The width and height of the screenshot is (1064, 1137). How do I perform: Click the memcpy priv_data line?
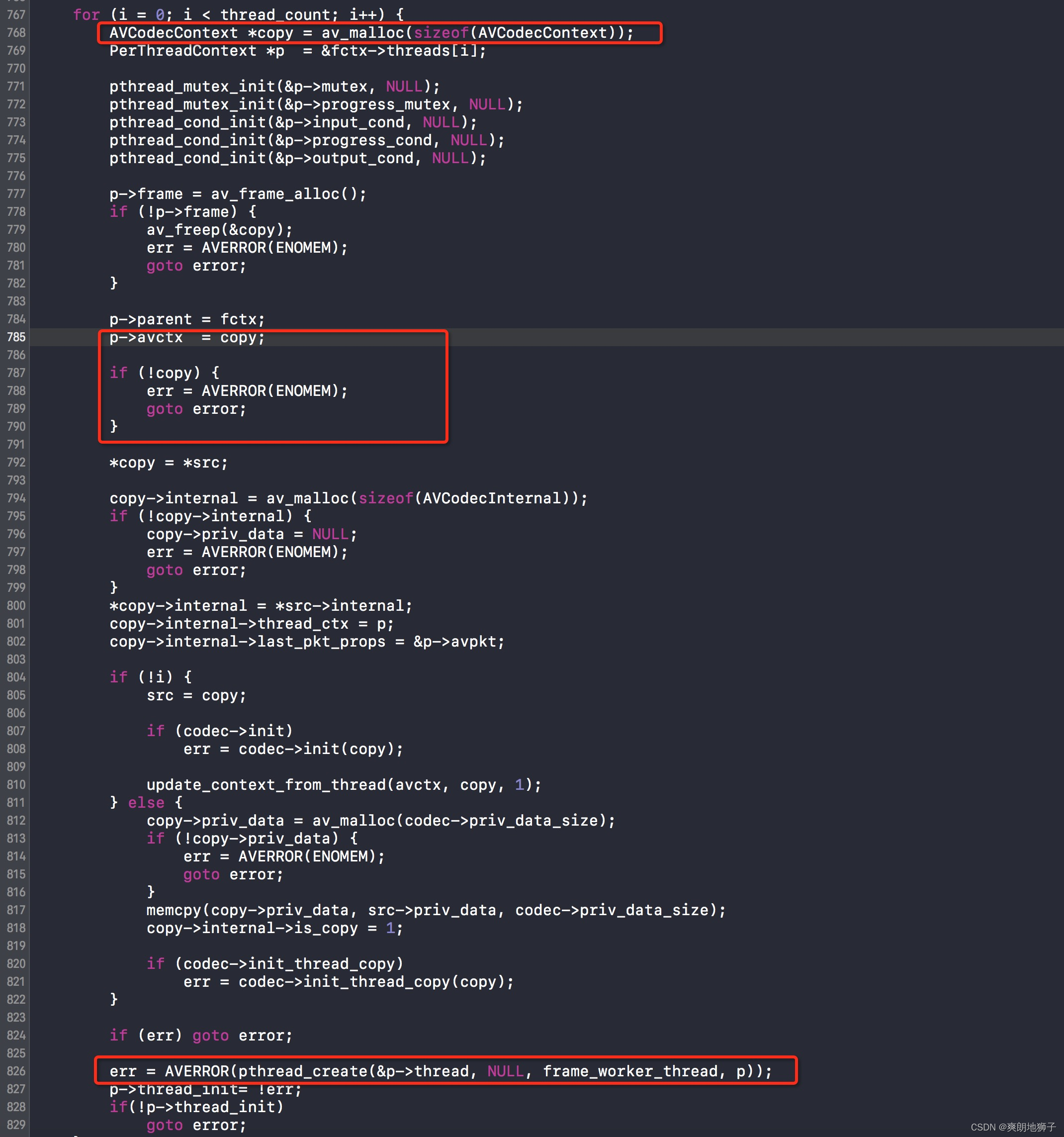(x=436, y=910)
